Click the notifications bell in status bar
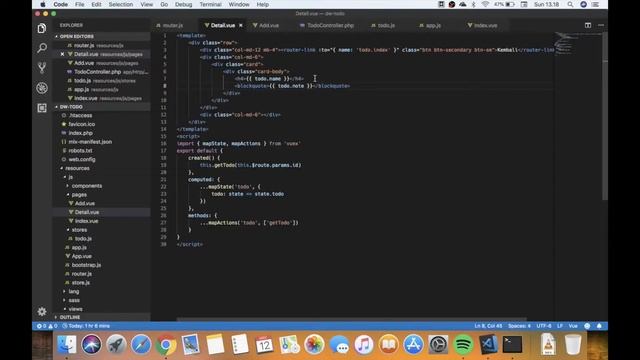The image size is (640, 360). [599, 326]
